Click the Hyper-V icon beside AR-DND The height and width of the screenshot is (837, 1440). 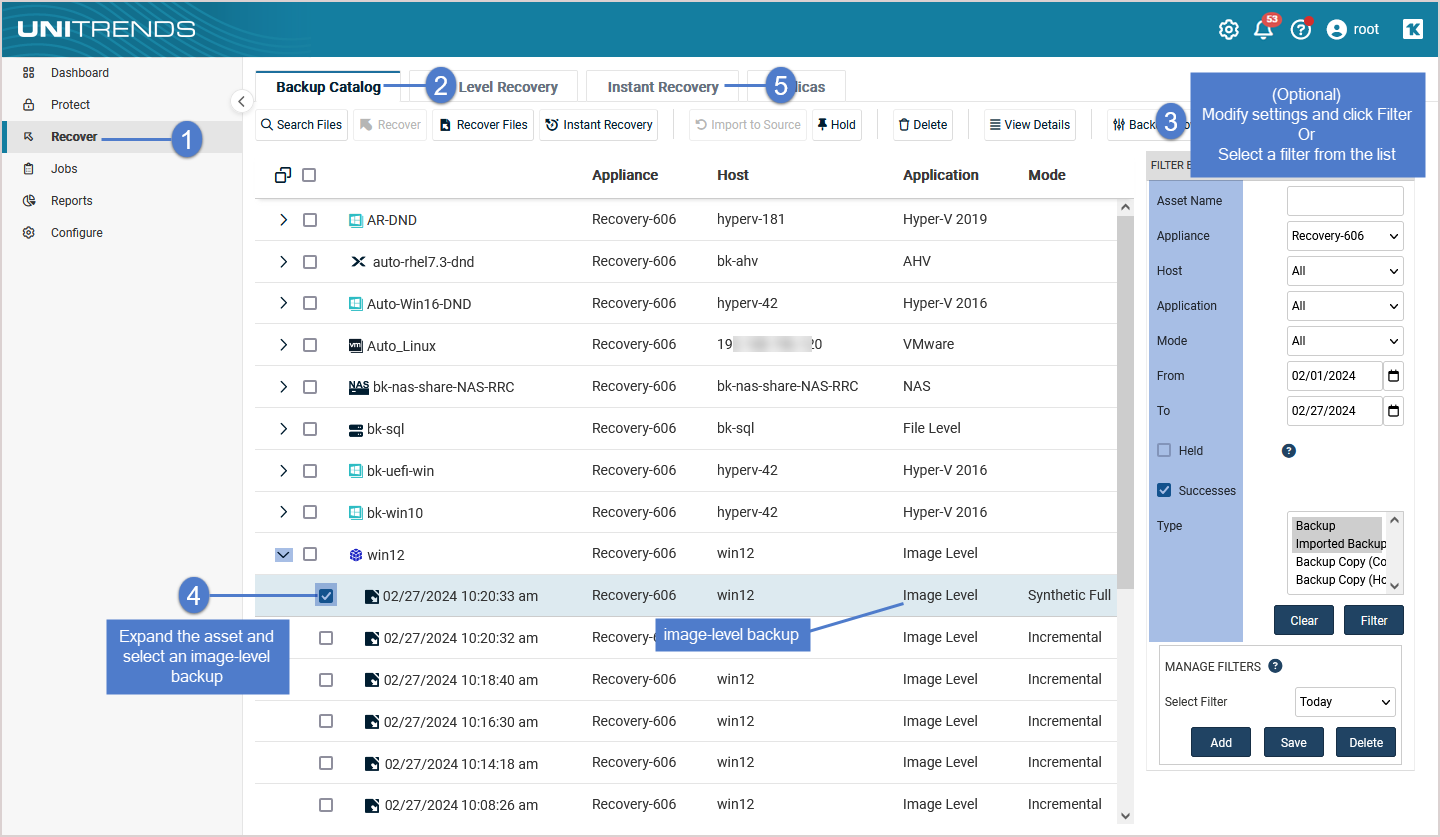pyautogui.click(x=355, y=220)
